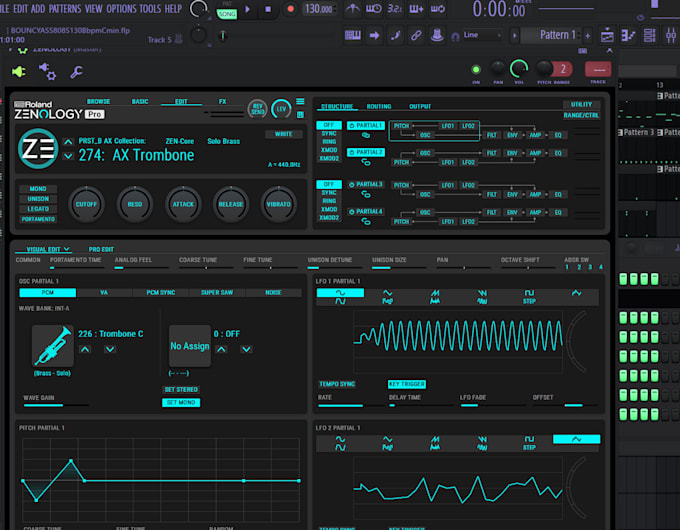The image size is (680, 530).
Task: Enable PARTIAL 3 switch
Action: 366,185
